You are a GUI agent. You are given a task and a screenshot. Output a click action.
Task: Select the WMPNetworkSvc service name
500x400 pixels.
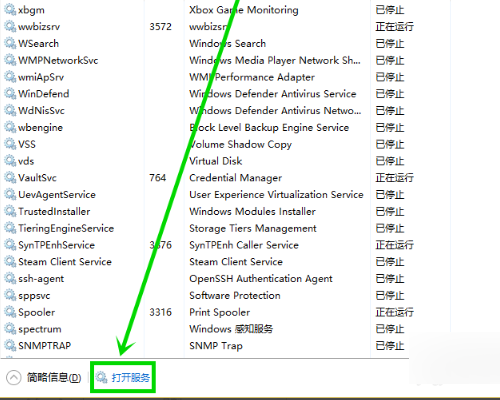click(x=58, y=60)
